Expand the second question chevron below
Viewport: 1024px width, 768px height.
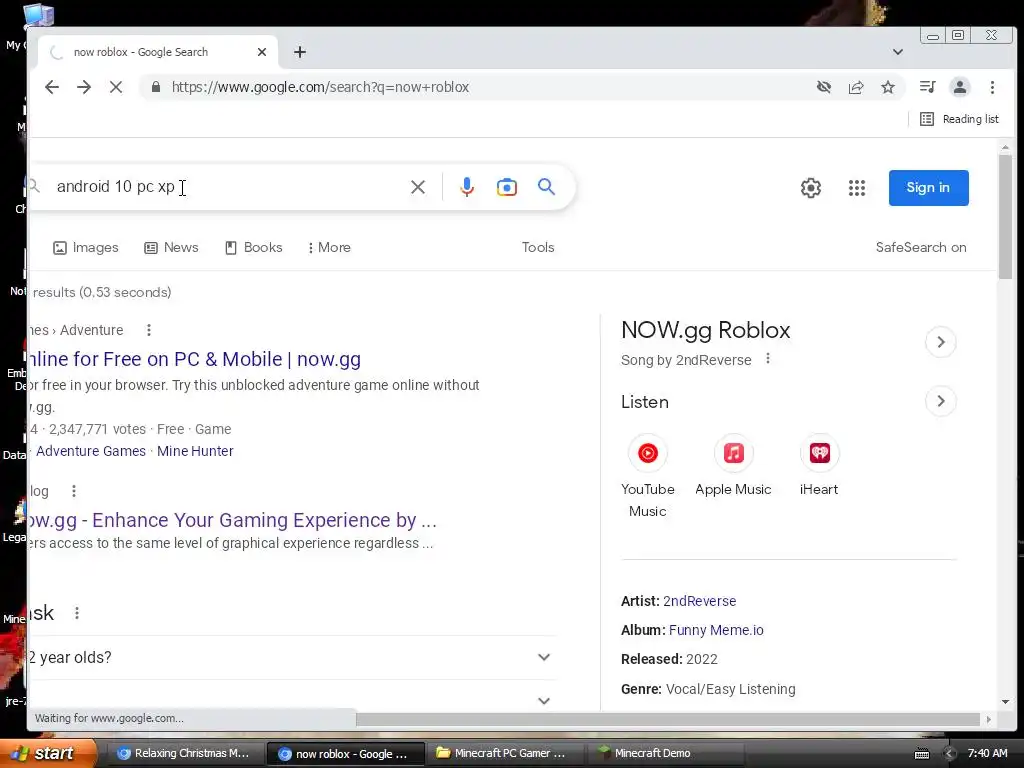(x=543, y=701)
